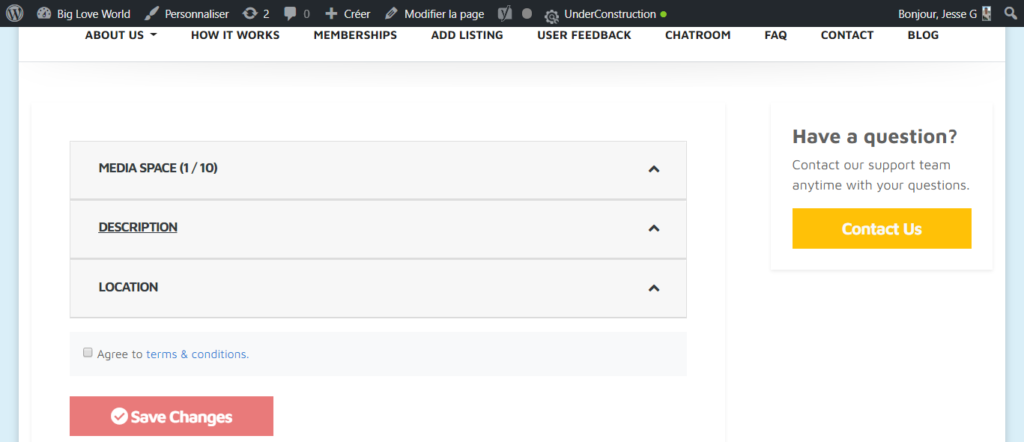Open user avatar for Jesse G
Screen dimensions: 1024x442
987,14
